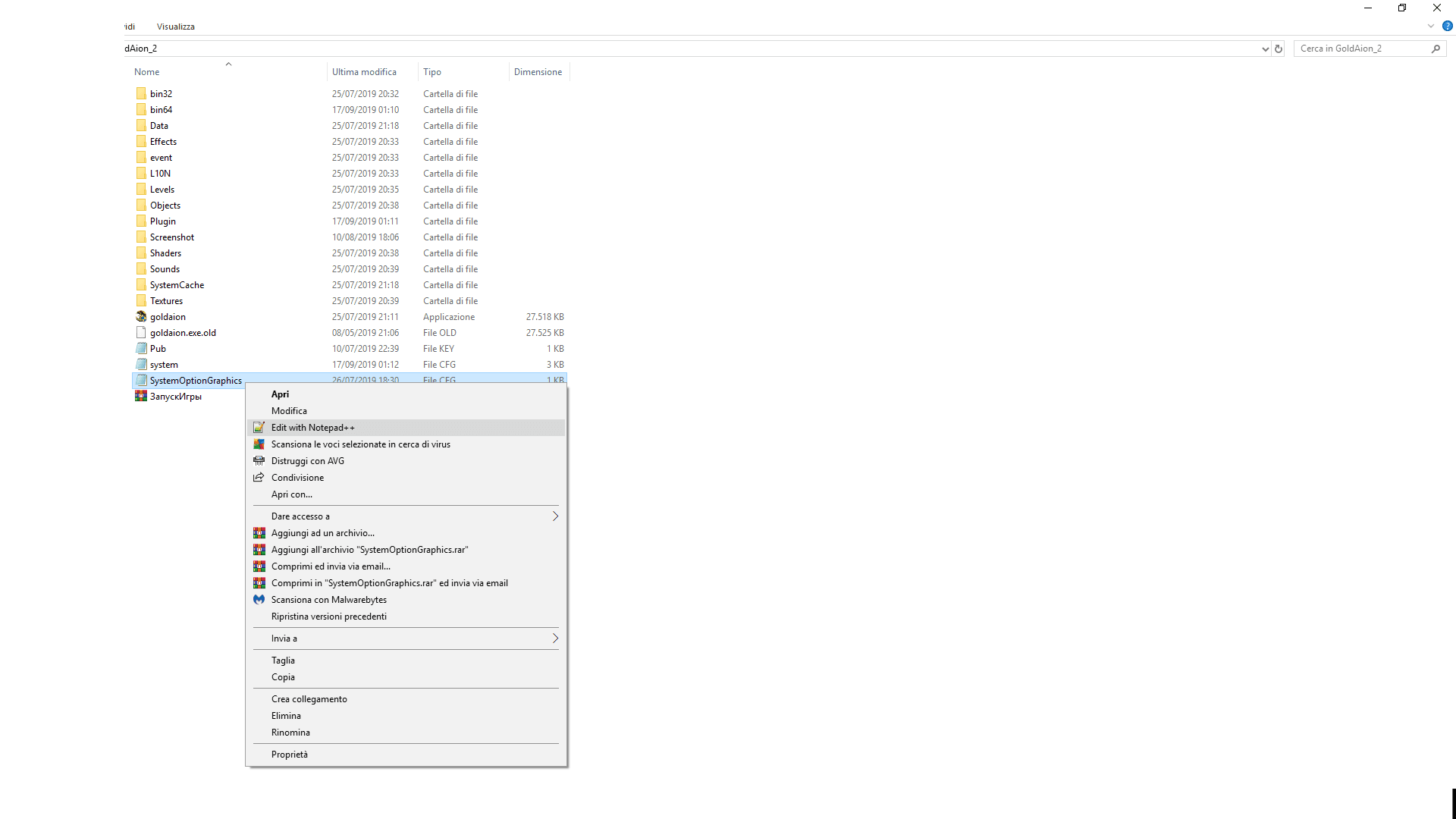Click the ЗапускИгры archive file icon
Viewport: 1456px width, 819px height.
tap(141, 397)
